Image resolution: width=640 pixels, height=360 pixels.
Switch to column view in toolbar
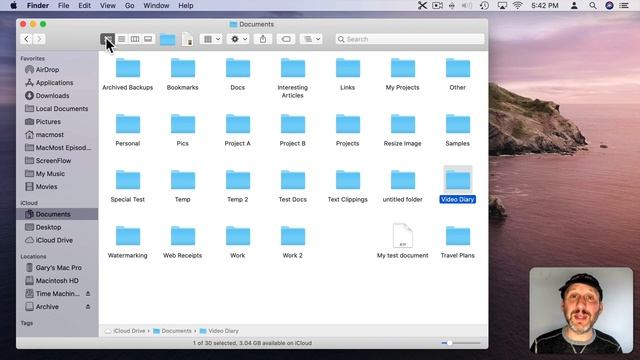[135, 39]
